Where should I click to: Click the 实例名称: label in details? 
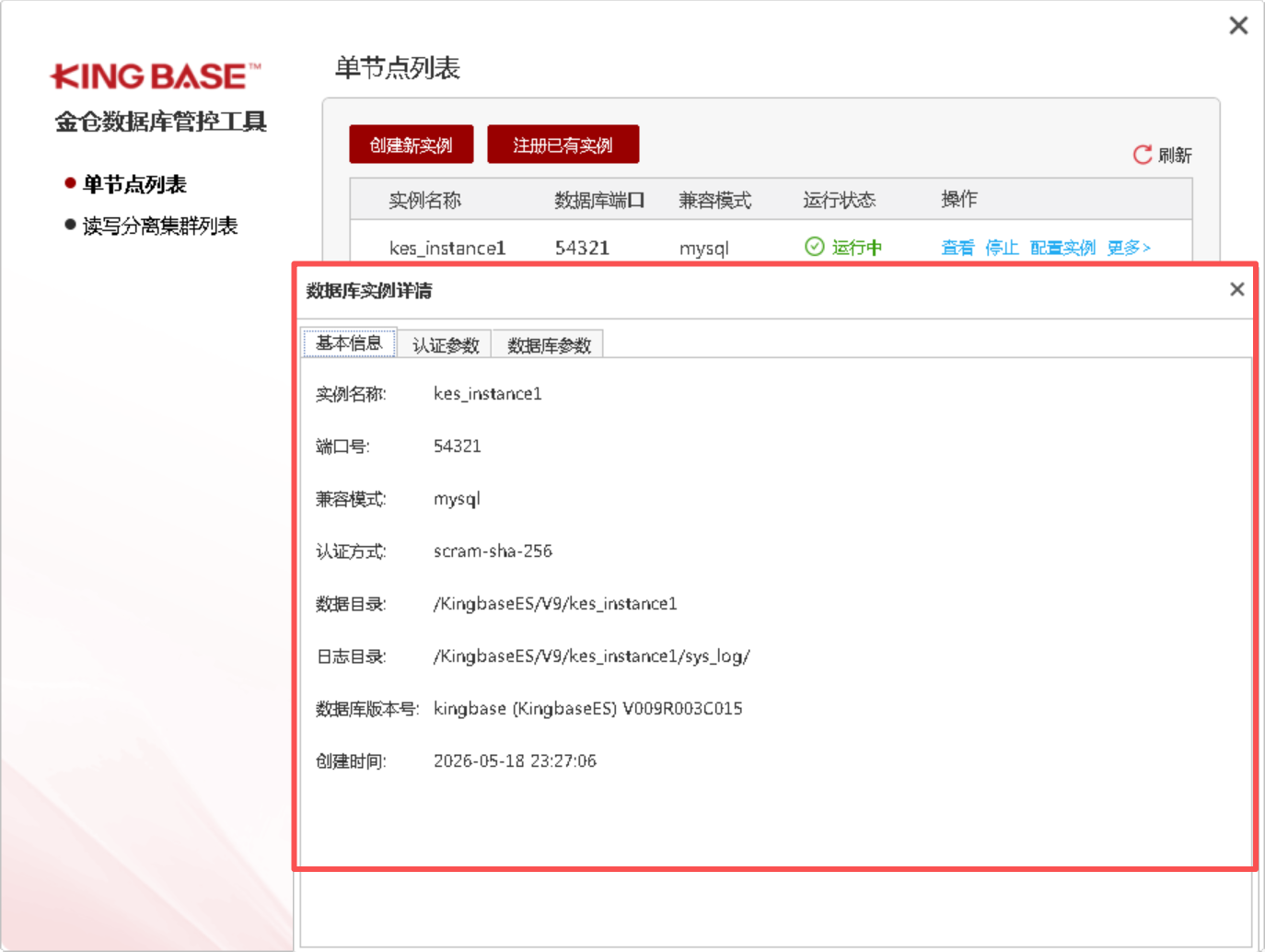click(x=351, y=394)
